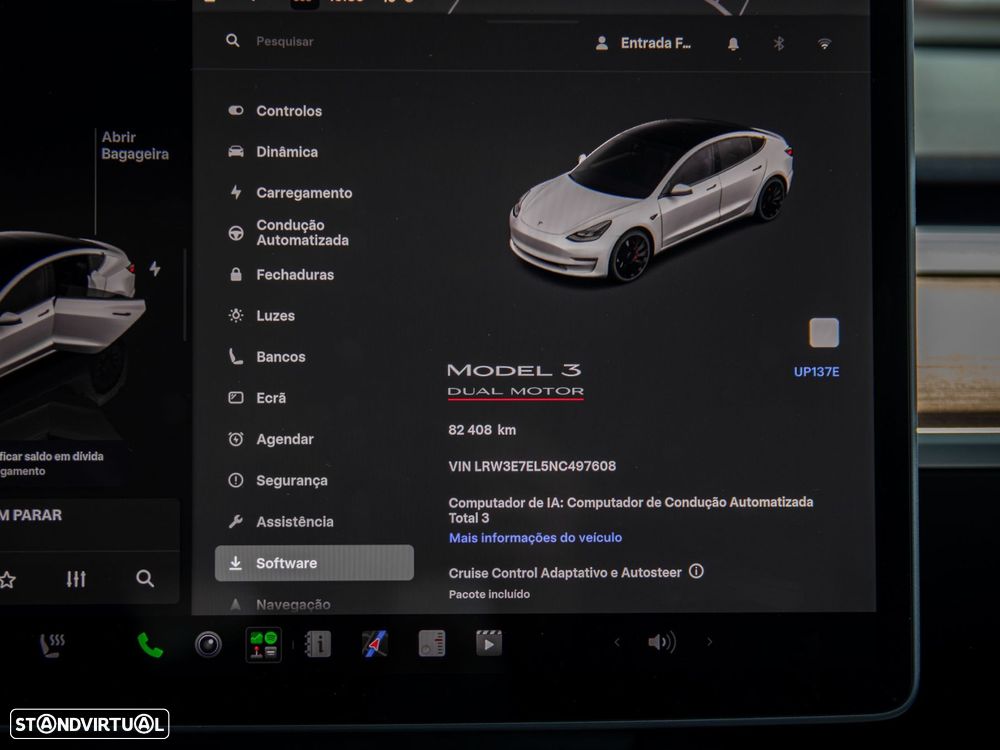Image resolution: width=1000 pixels, height=750 pixels.
Task: Tap the media favorites star icon
Action: tap(7, 580)
